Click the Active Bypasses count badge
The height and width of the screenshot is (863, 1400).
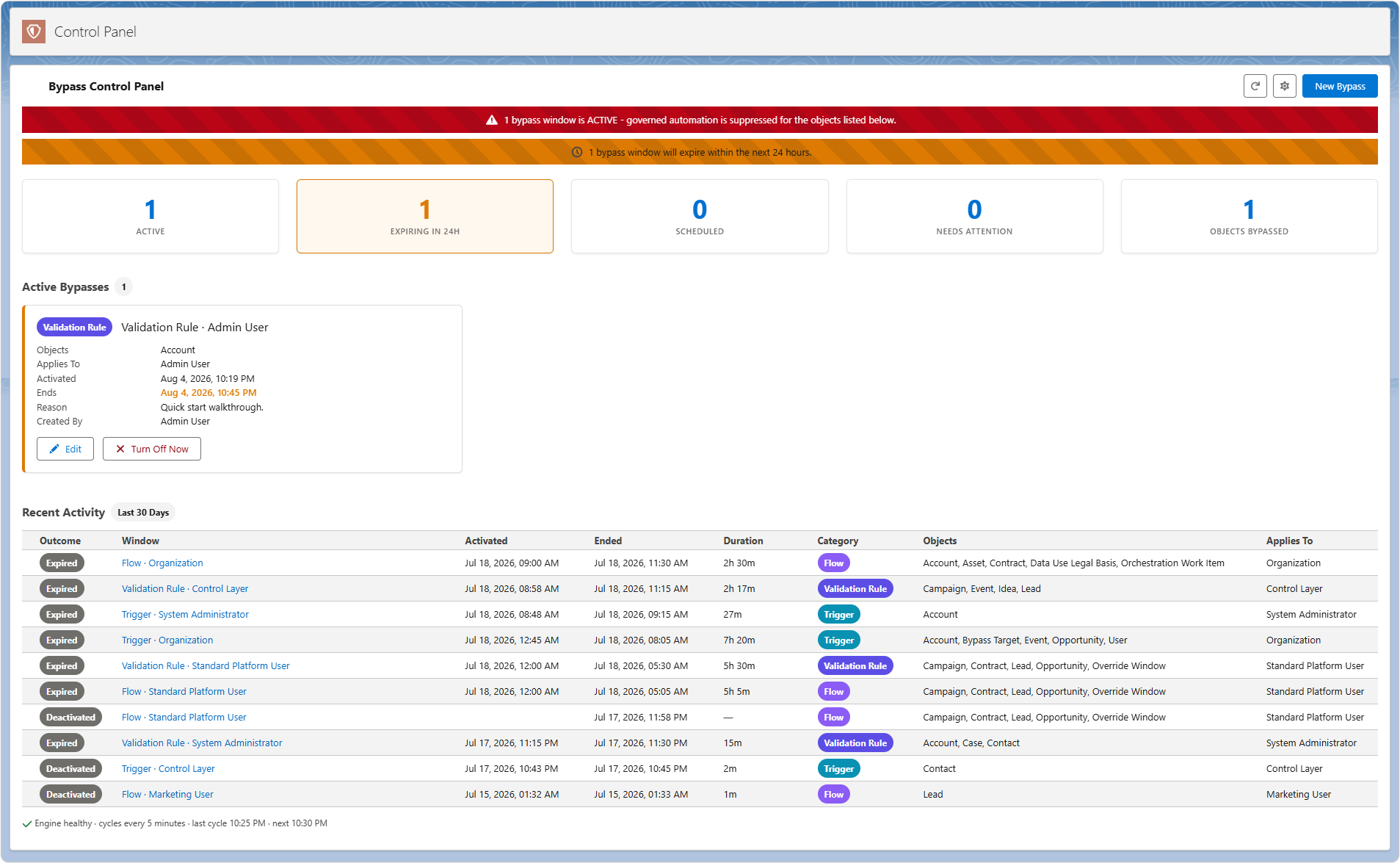[123, 286]
